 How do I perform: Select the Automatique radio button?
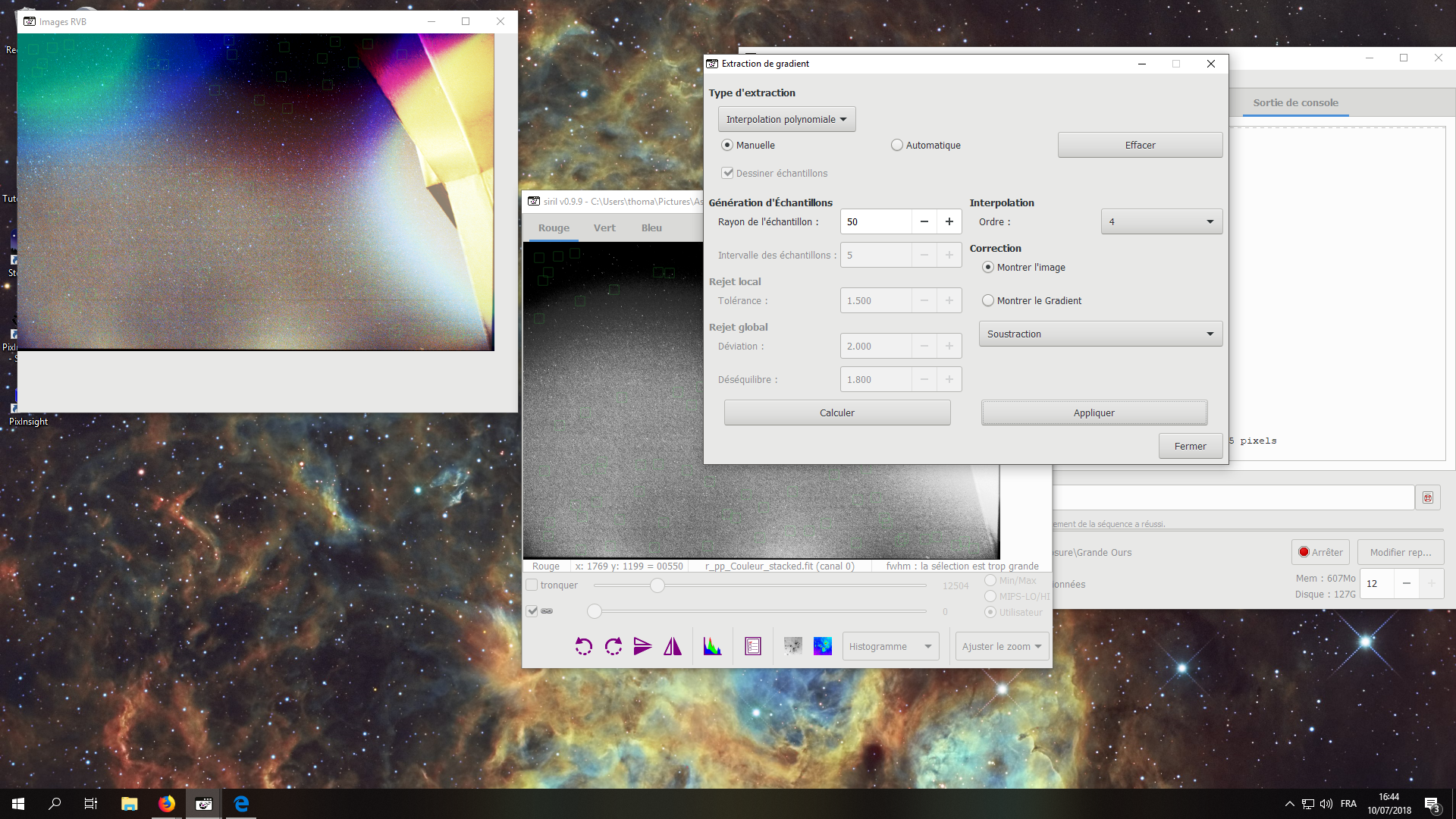[x=897, y=145]
